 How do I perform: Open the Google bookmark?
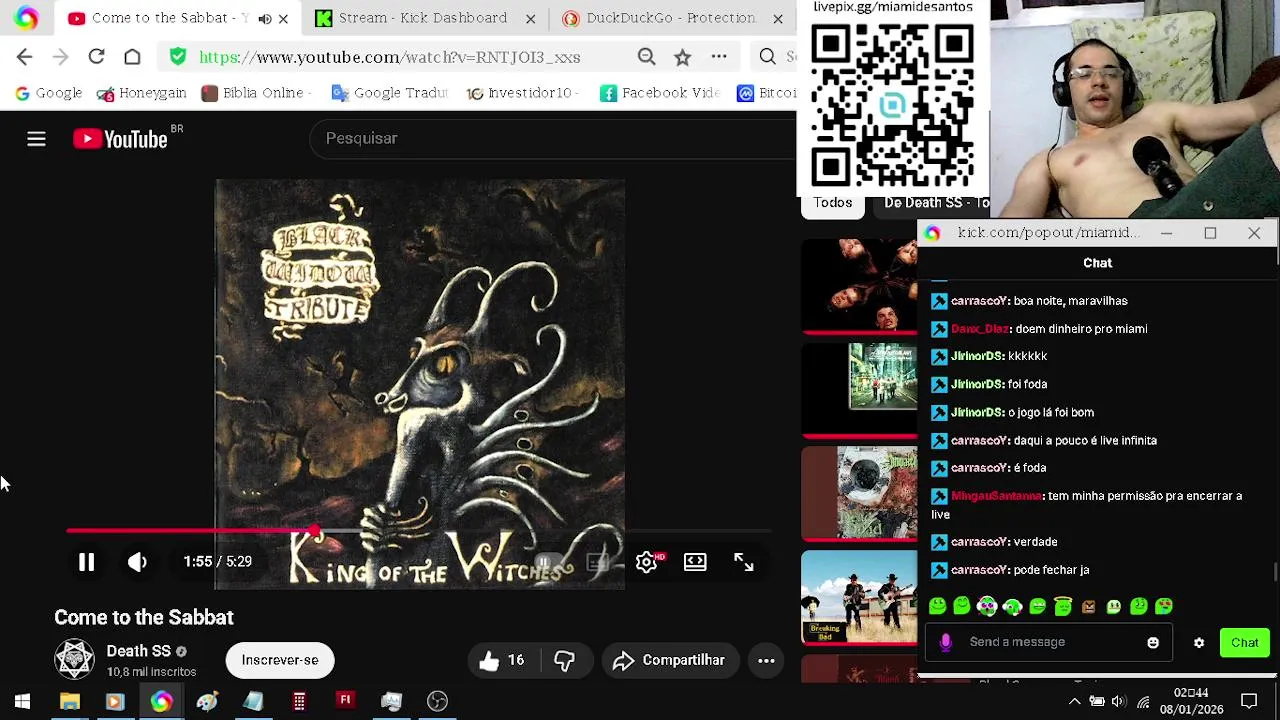click(x=48, y=93)
